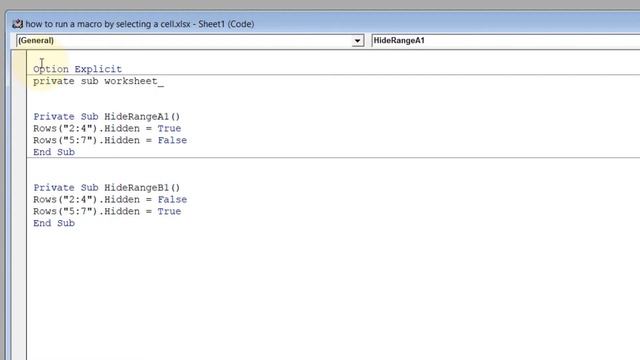Click the (General) object box text
This screenshot has width=640, height=360.
[x=36, y=40]
